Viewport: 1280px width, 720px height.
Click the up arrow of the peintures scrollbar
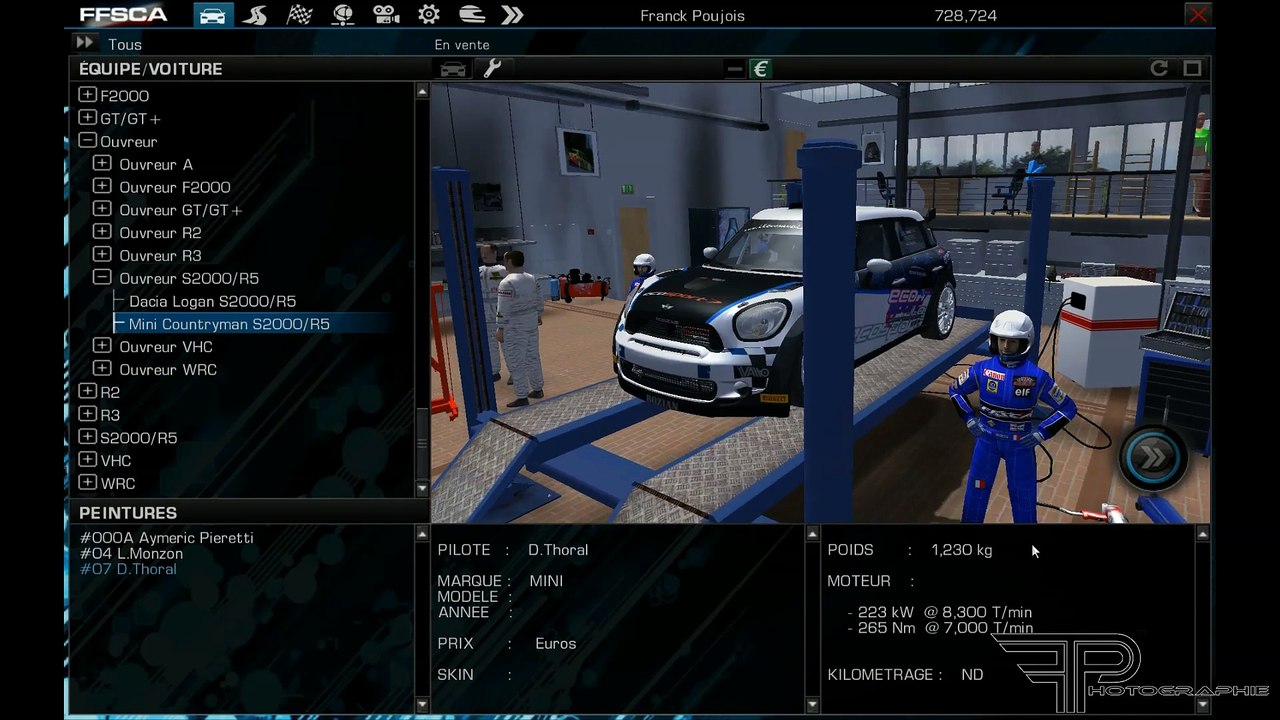(422, 534)
